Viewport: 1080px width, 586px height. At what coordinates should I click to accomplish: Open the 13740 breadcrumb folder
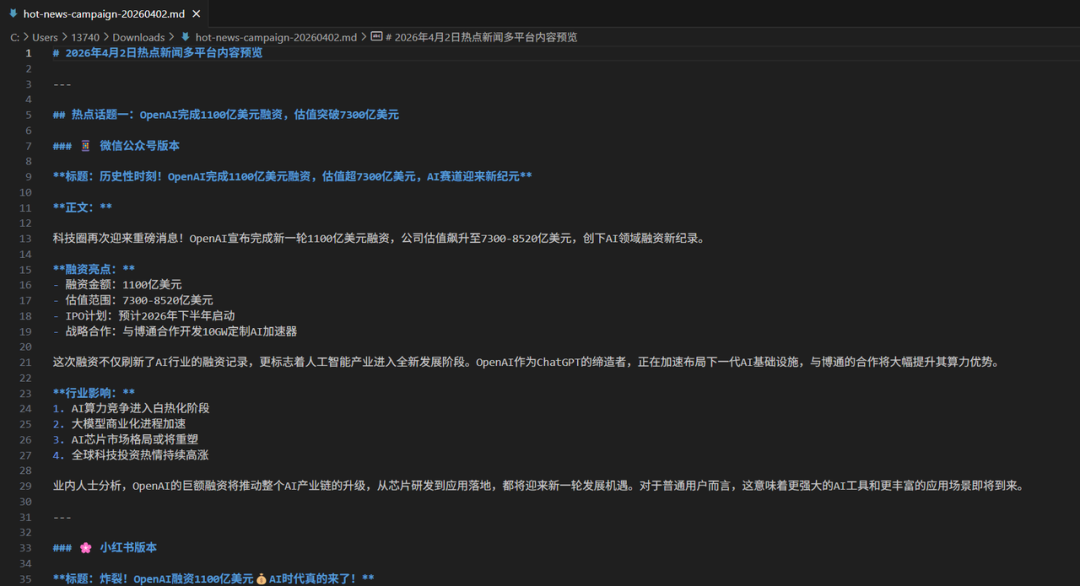(85, 37)
